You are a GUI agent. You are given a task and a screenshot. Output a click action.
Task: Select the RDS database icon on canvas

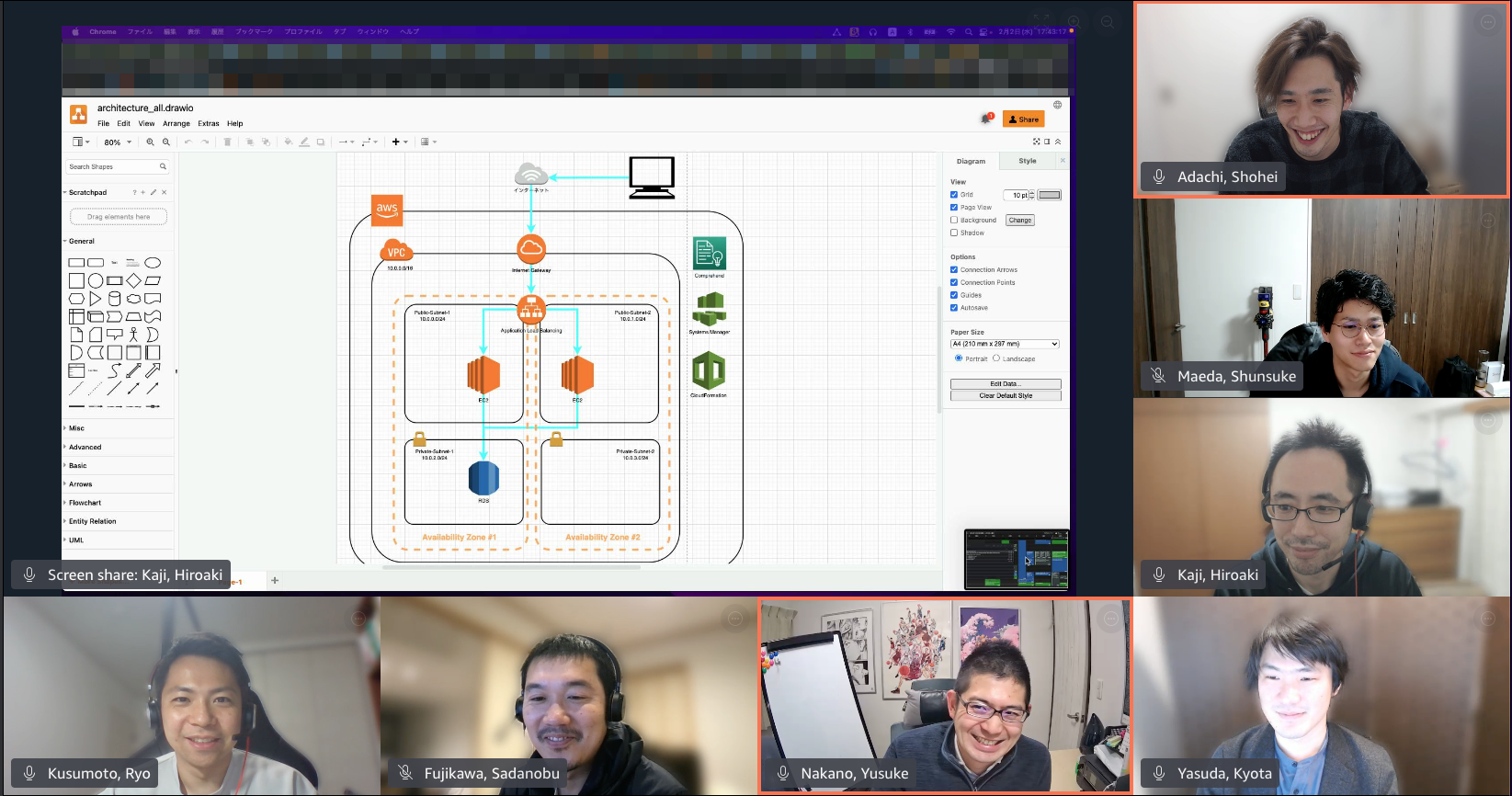click(x=483, y=478)
